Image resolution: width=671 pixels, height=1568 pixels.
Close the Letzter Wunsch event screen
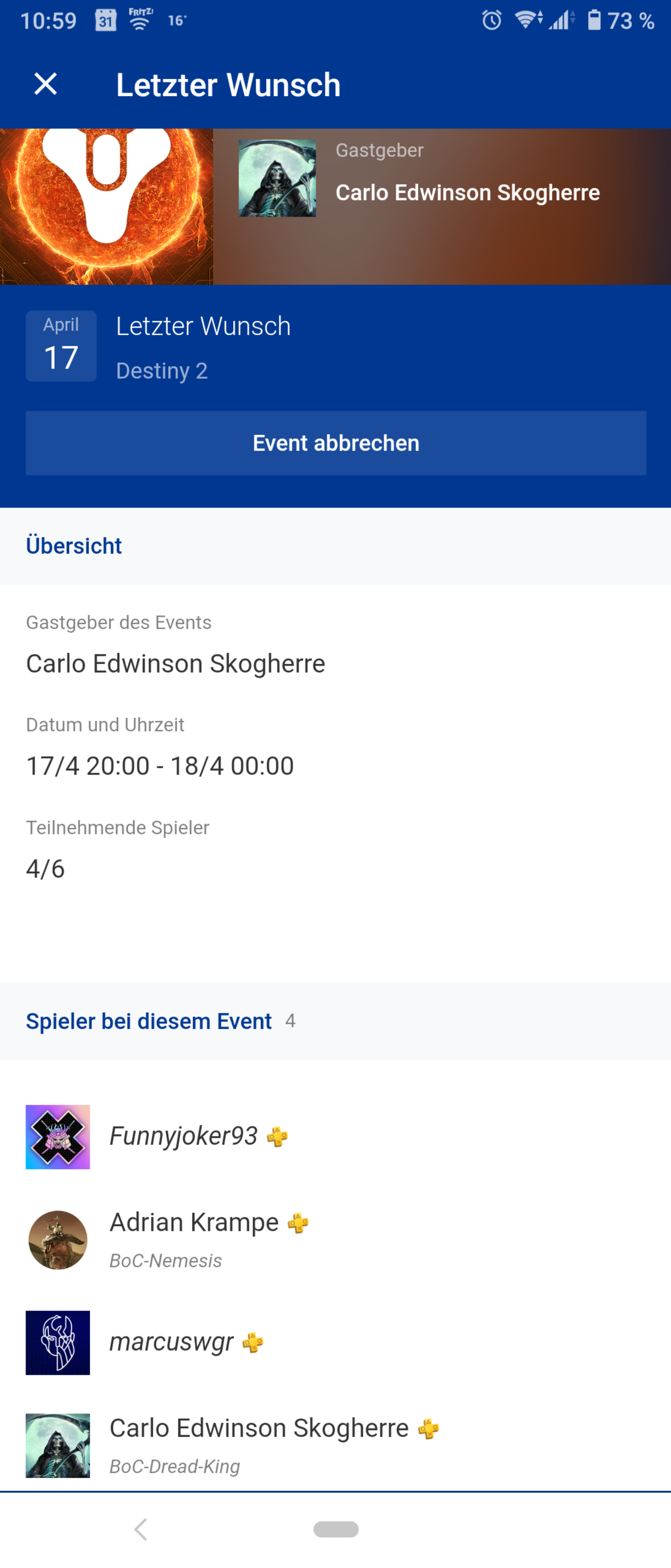pyautogui.click(x=46, y=84)
